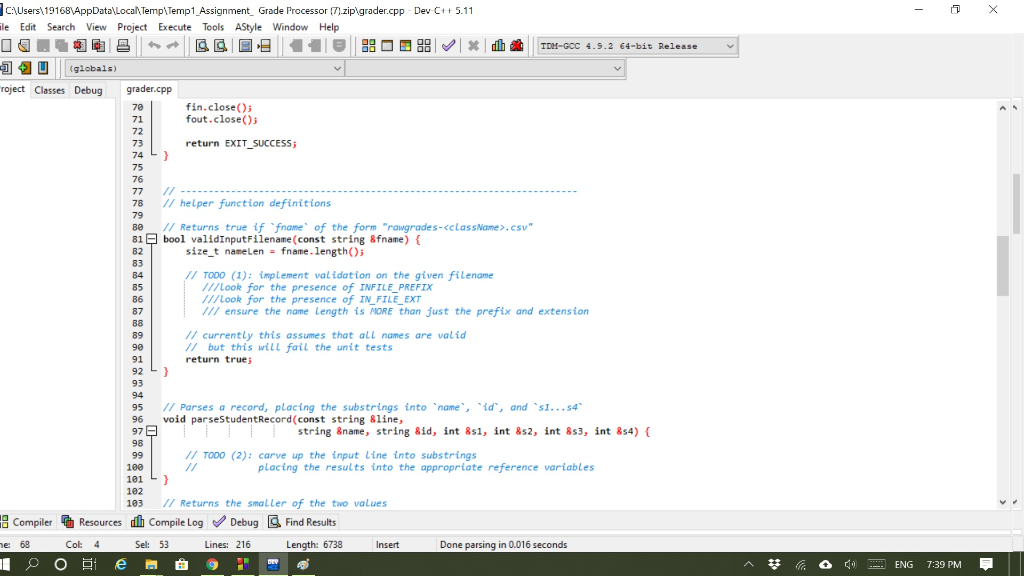Viewport: 1024px width, 576px height.
Task: Click the vertical scrollbar thumb
Action: 1002,266
